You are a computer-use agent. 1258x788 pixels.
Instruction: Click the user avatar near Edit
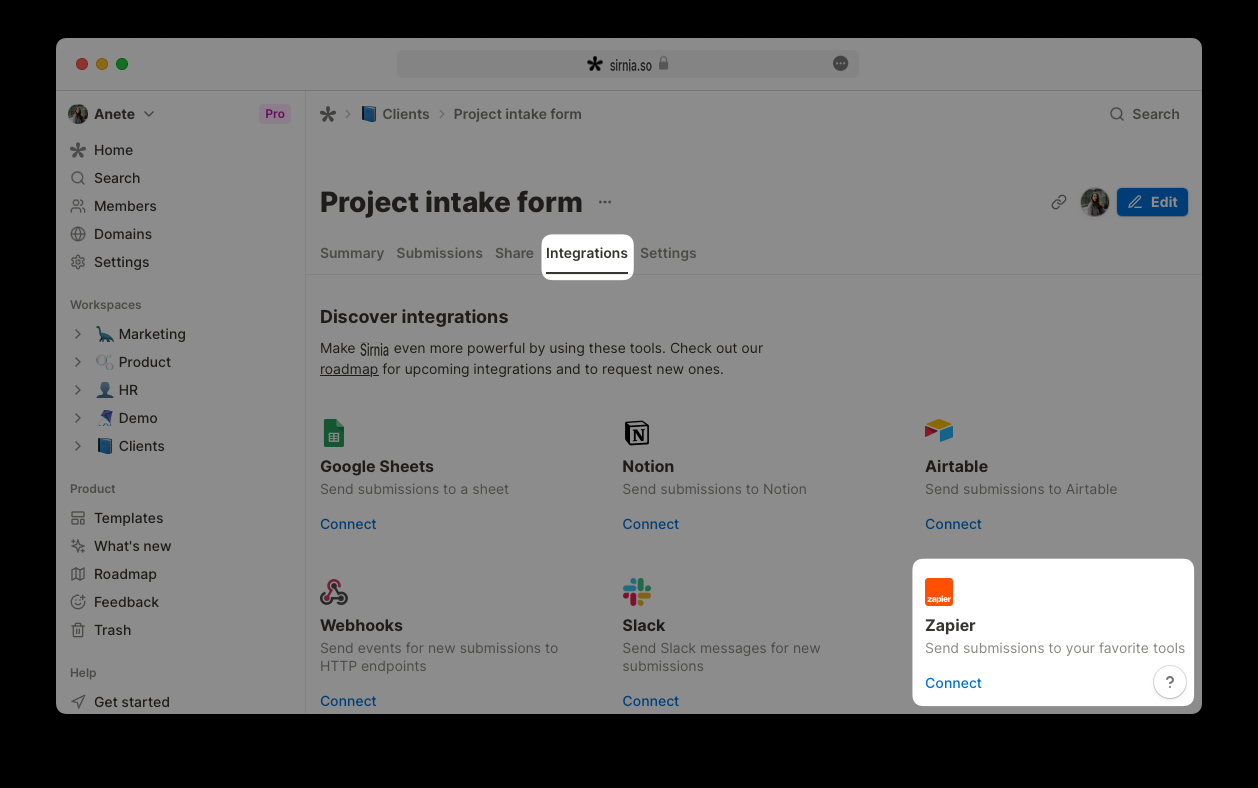click(x=1095, y=202)
